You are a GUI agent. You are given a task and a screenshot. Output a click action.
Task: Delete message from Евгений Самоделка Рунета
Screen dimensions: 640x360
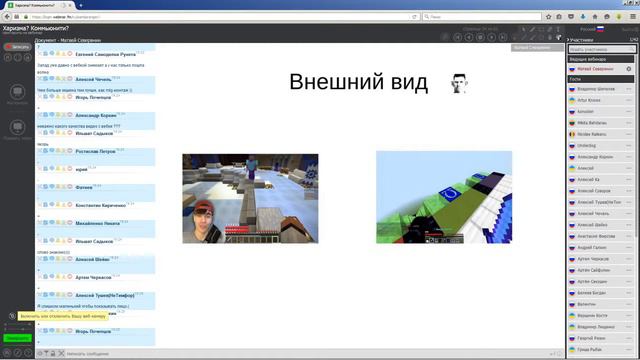click(x=40, y=53)
